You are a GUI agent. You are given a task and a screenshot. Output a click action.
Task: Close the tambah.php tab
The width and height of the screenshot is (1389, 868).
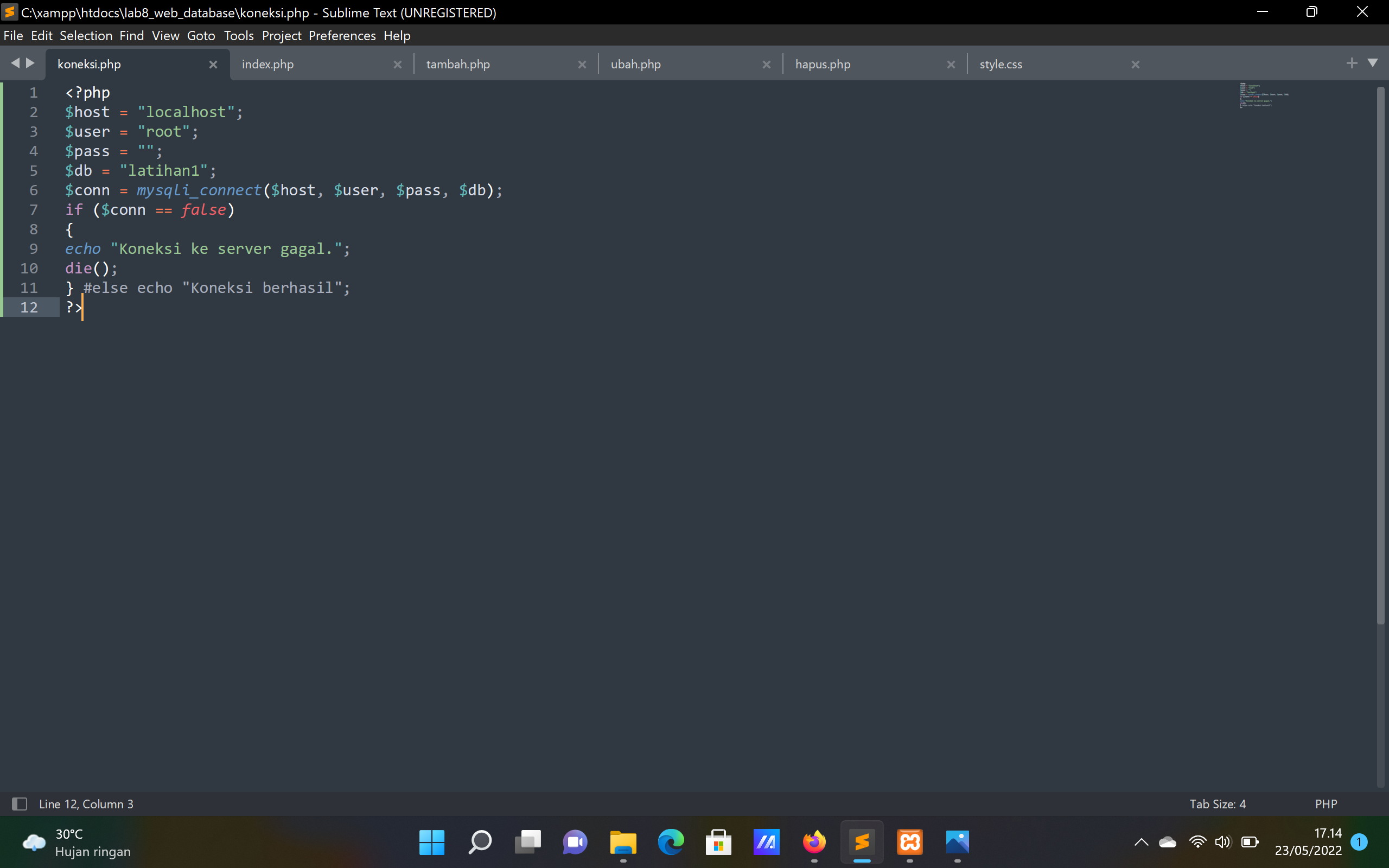(x=582, y=65)
